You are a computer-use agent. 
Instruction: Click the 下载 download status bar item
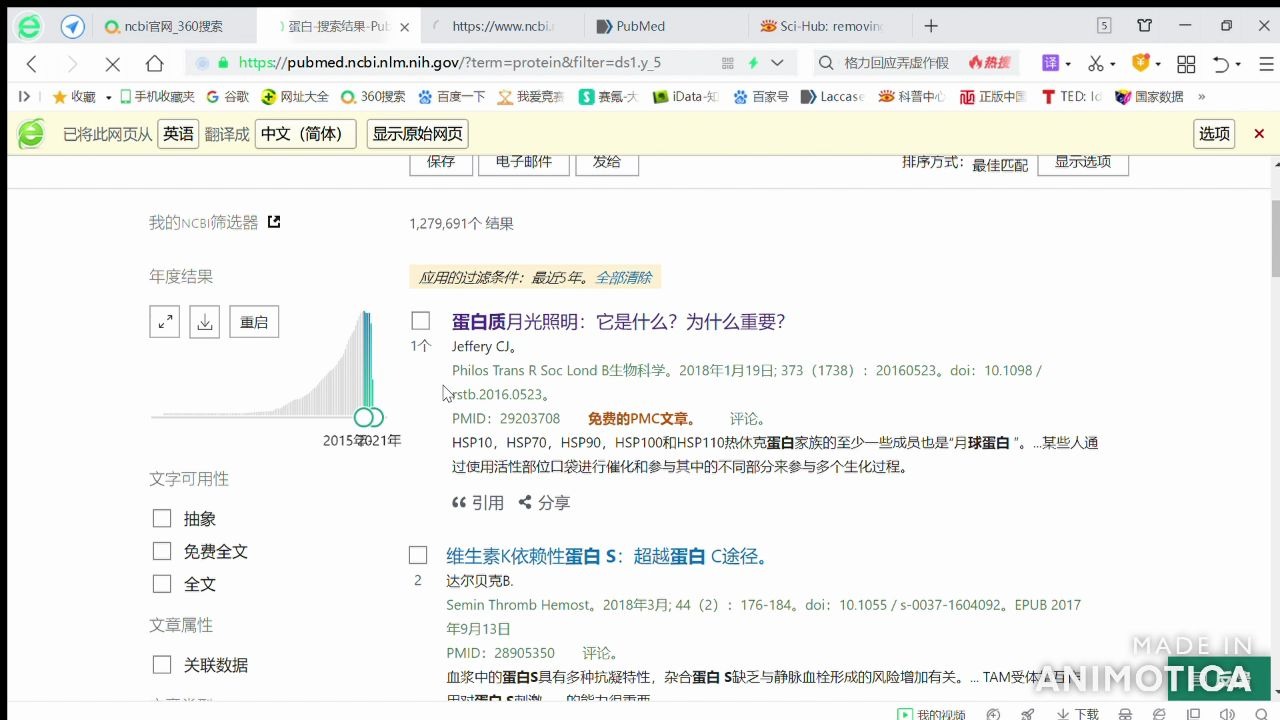click(1076, 714)
